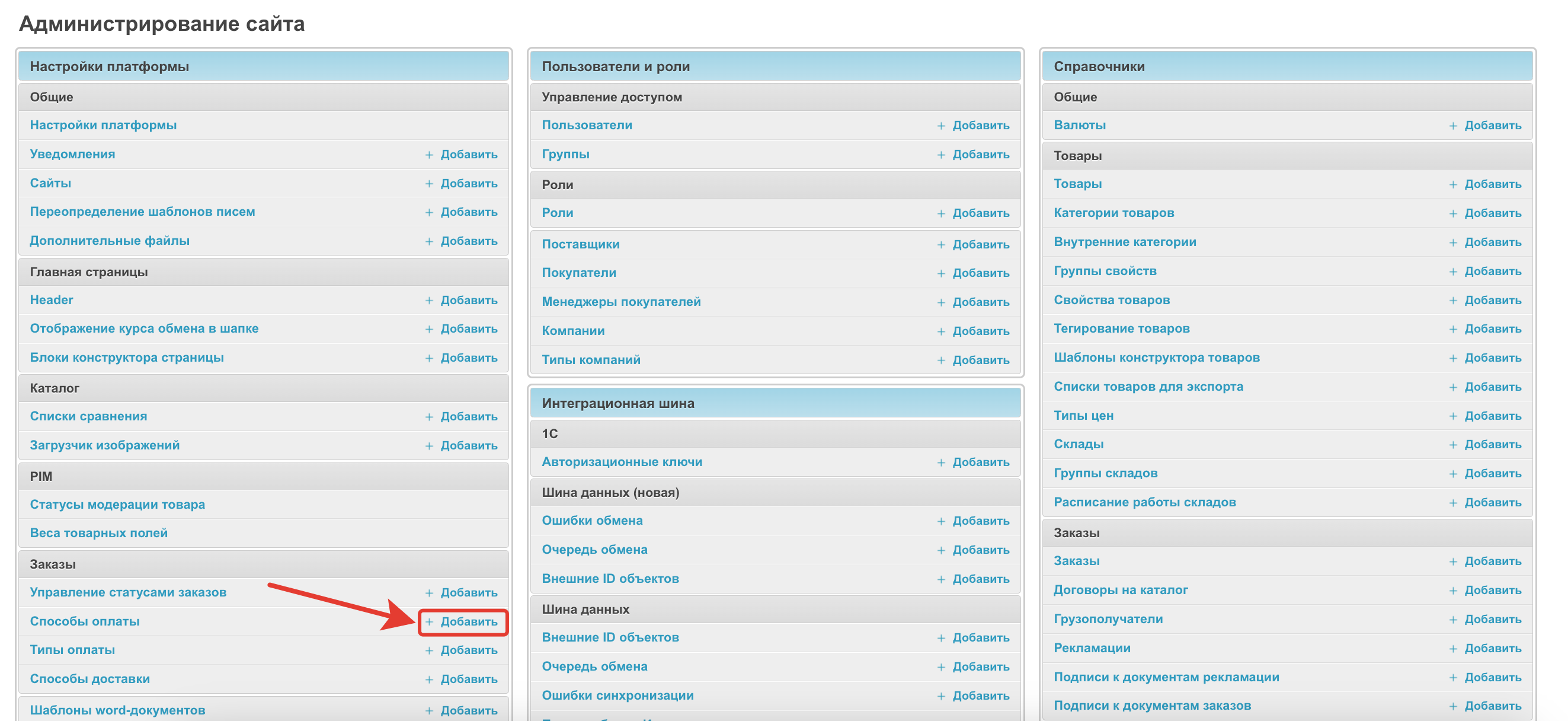The width and height of the screenshot is (1568, 721).
Task: Click the plus icon for Категории товаров
Action: [x=1453, y=213]
